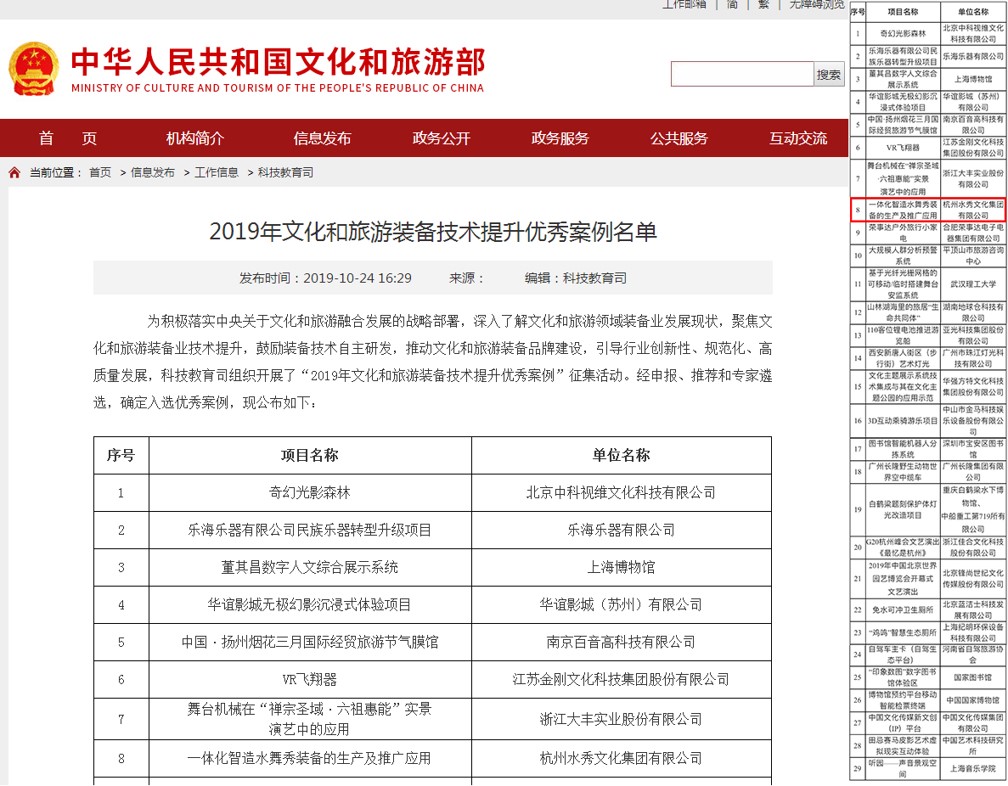Open the 机构简介 navigation item

point(195,138)
